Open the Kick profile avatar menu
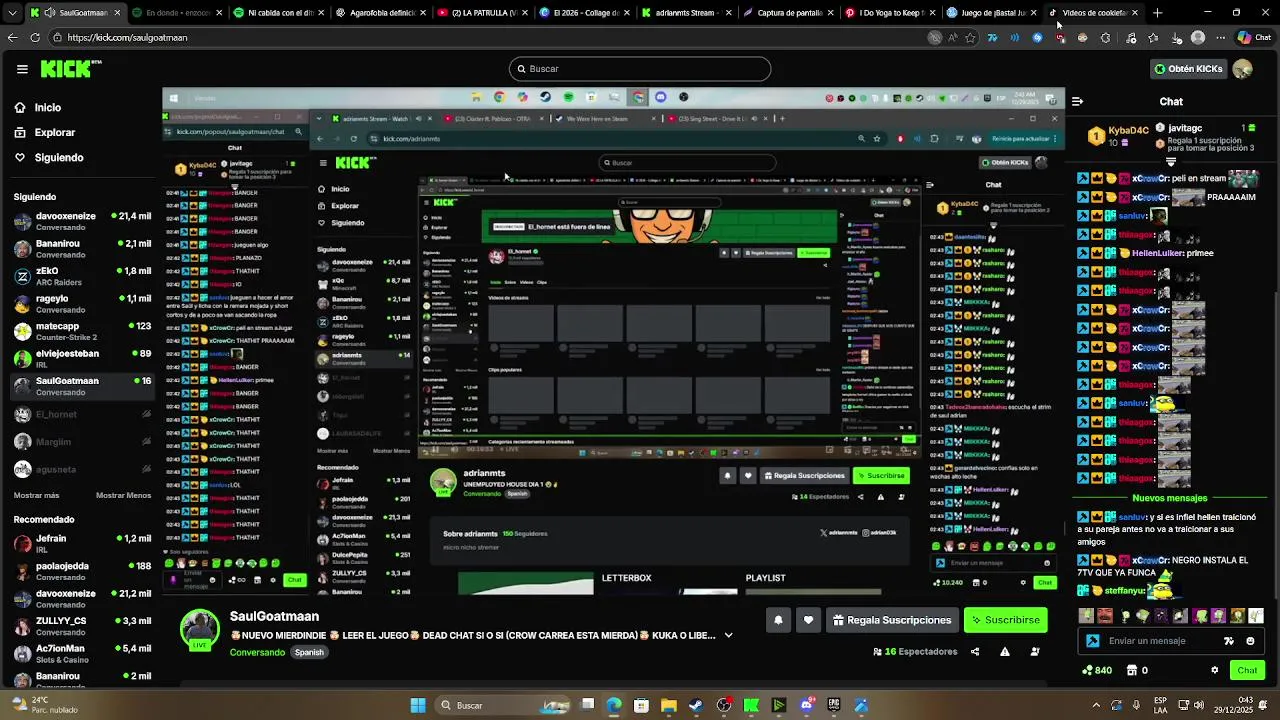1280x720 pixels. pos(1242,69)
